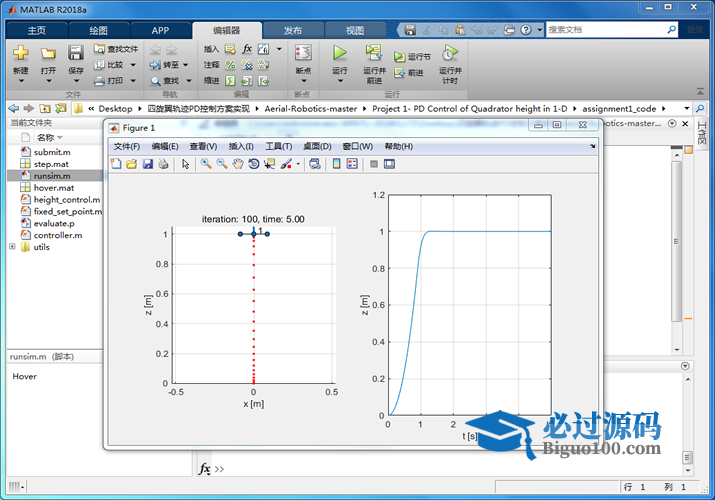Select Zoom Out tool in Figure toolbar
715x500 pixels.
pyautogui.click(x=222, y=164)
